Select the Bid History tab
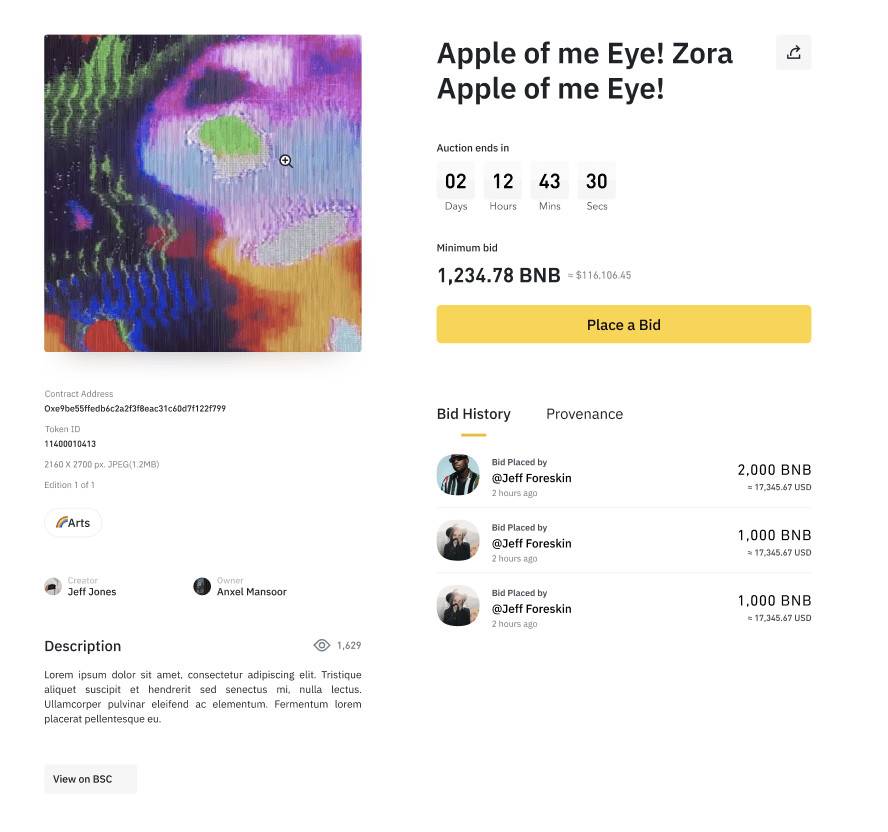The image size is (888, 832). 473,414
